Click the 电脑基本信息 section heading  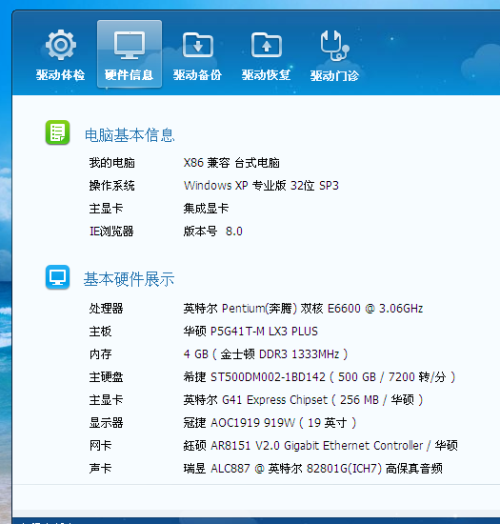click(x=130, y=135)
